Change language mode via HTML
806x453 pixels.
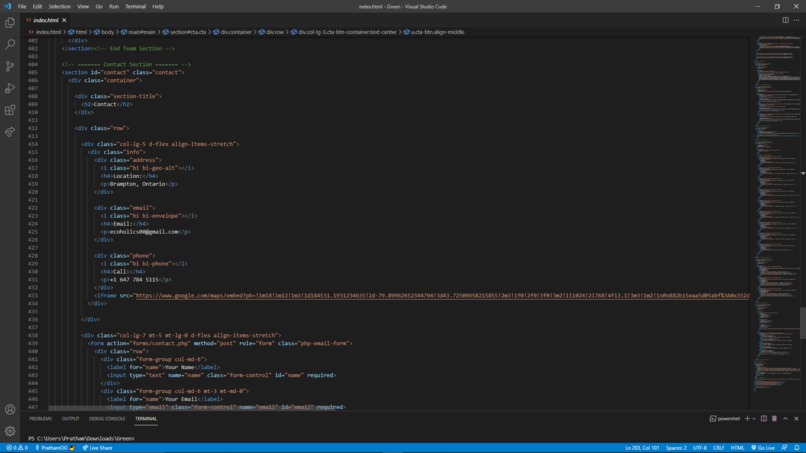point(737,448)
